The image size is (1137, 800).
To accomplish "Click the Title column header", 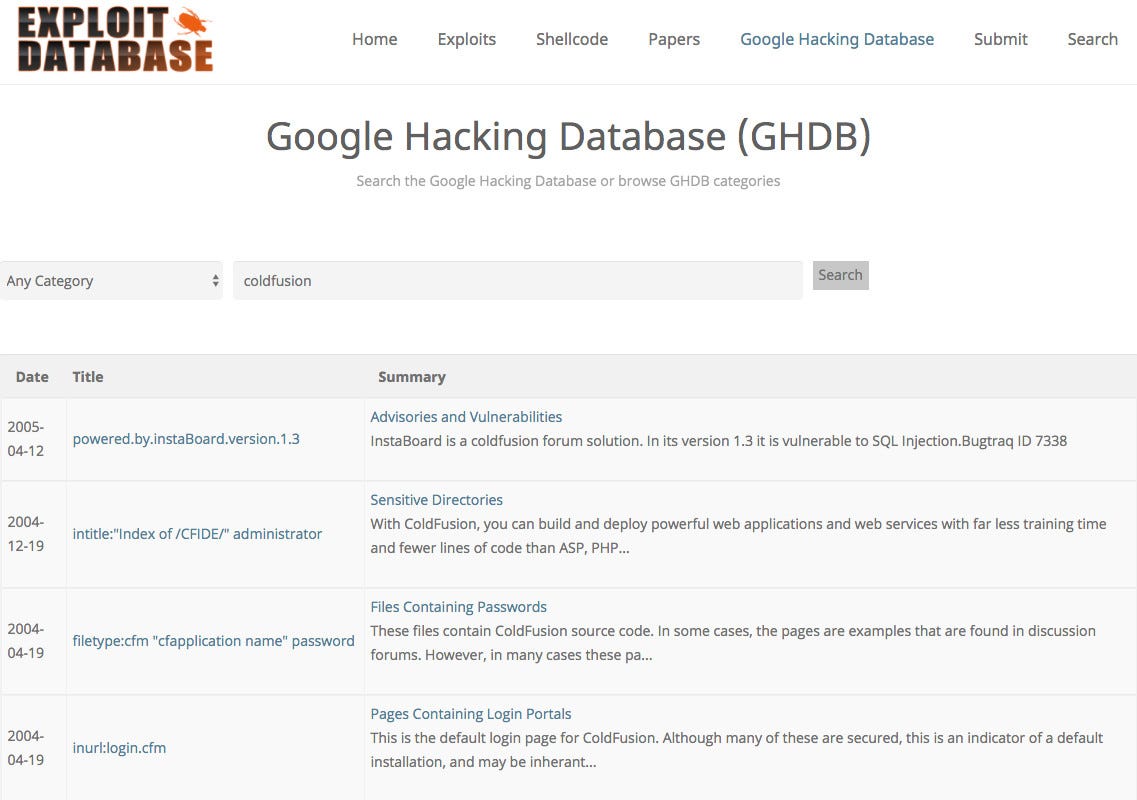I will click(88, 377).
